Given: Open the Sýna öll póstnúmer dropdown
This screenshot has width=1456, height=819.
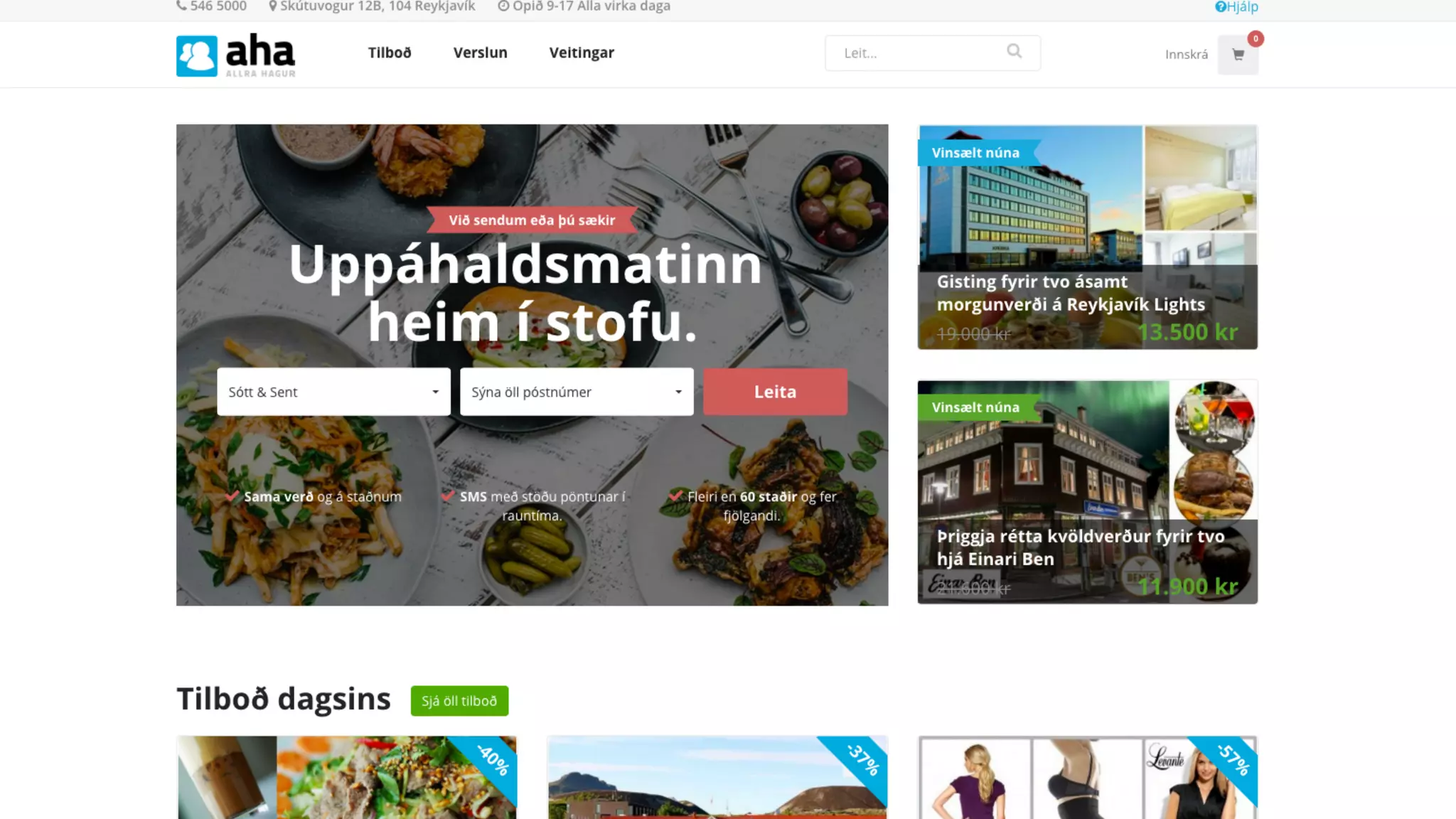Looking at the screenshot, I should click(x=577, y=392).
